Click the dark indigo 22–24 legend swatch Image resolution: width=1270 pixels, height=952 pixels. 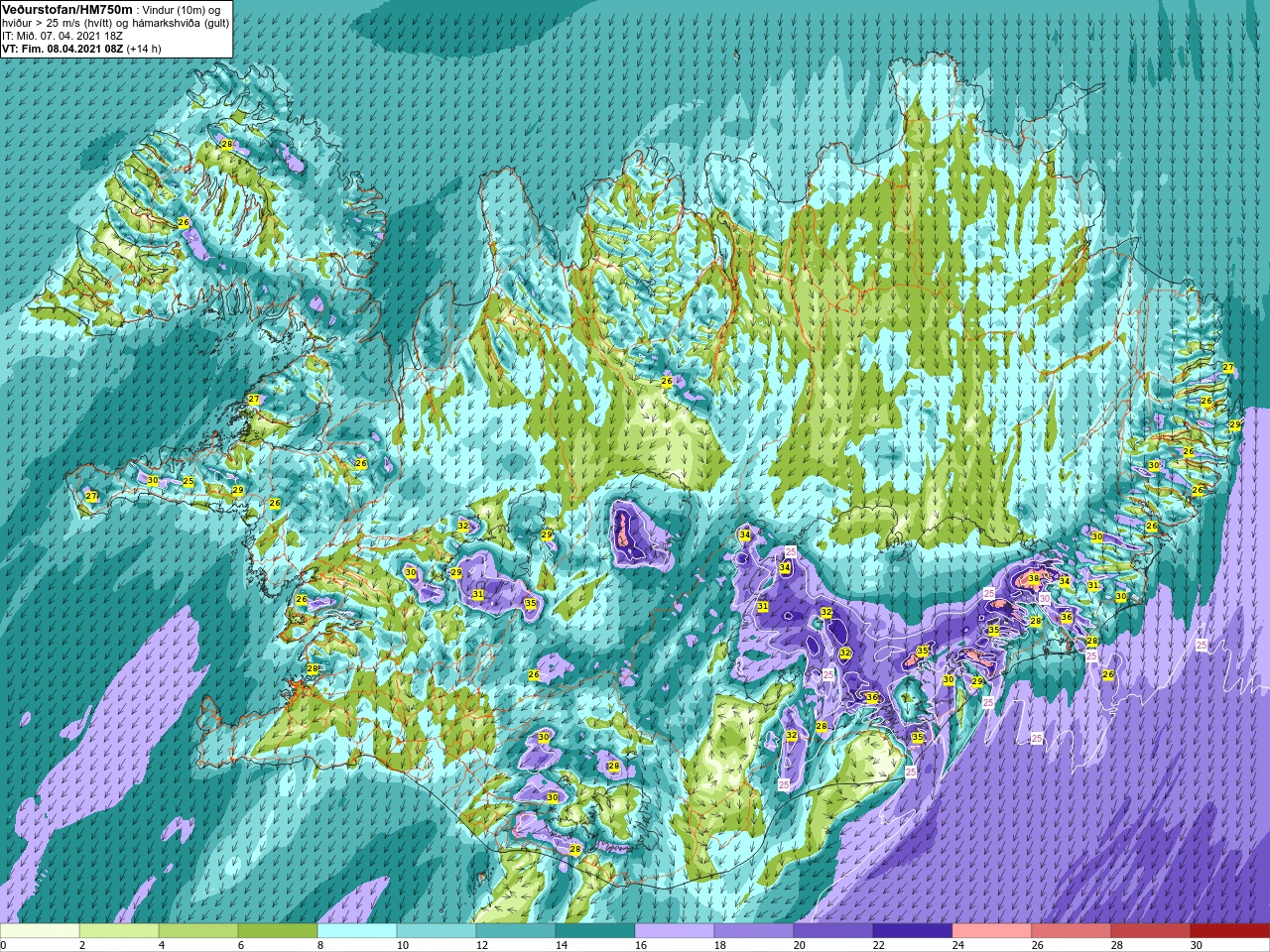click(x=913, y=931)
